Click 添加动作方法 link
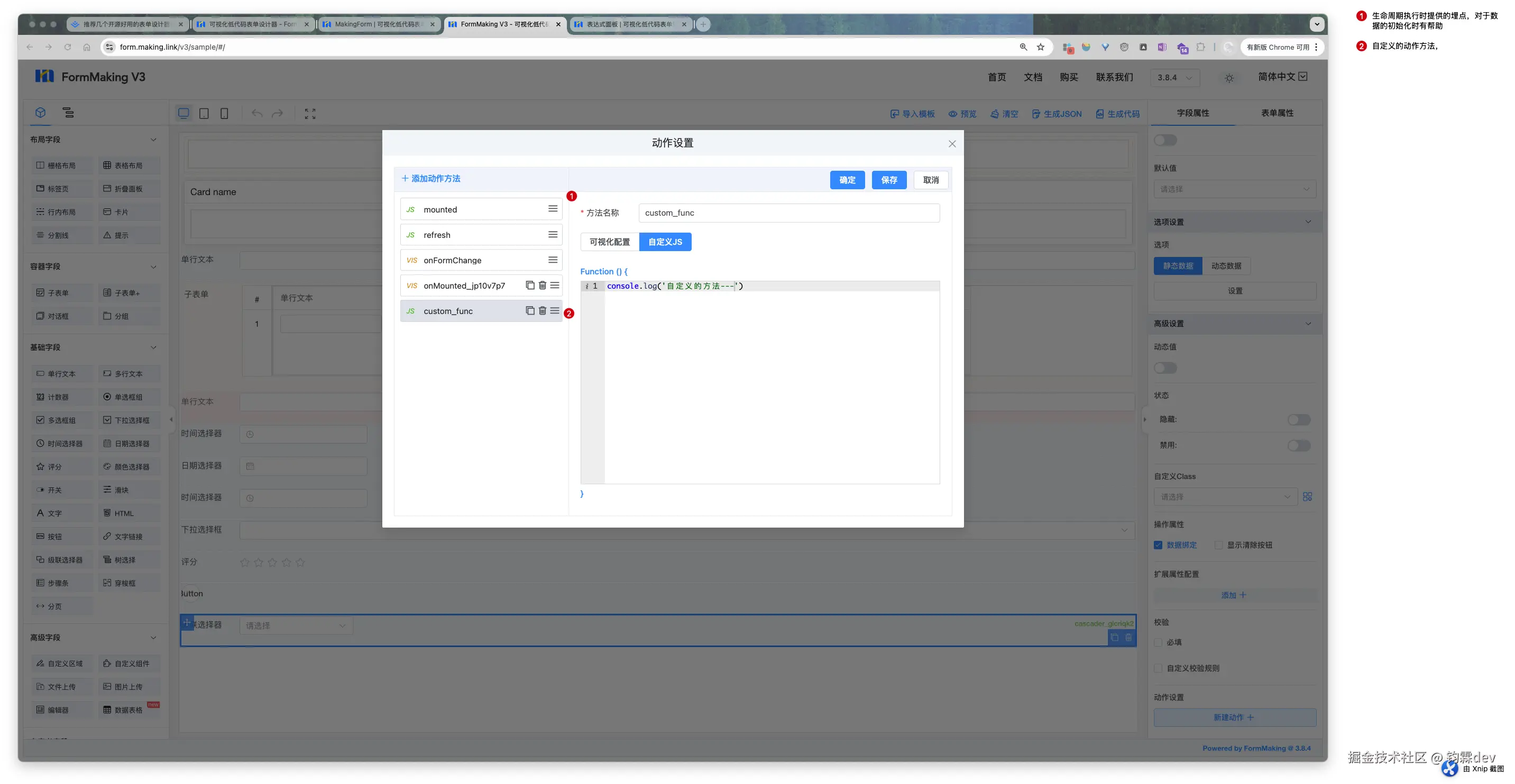 (431, 179)
